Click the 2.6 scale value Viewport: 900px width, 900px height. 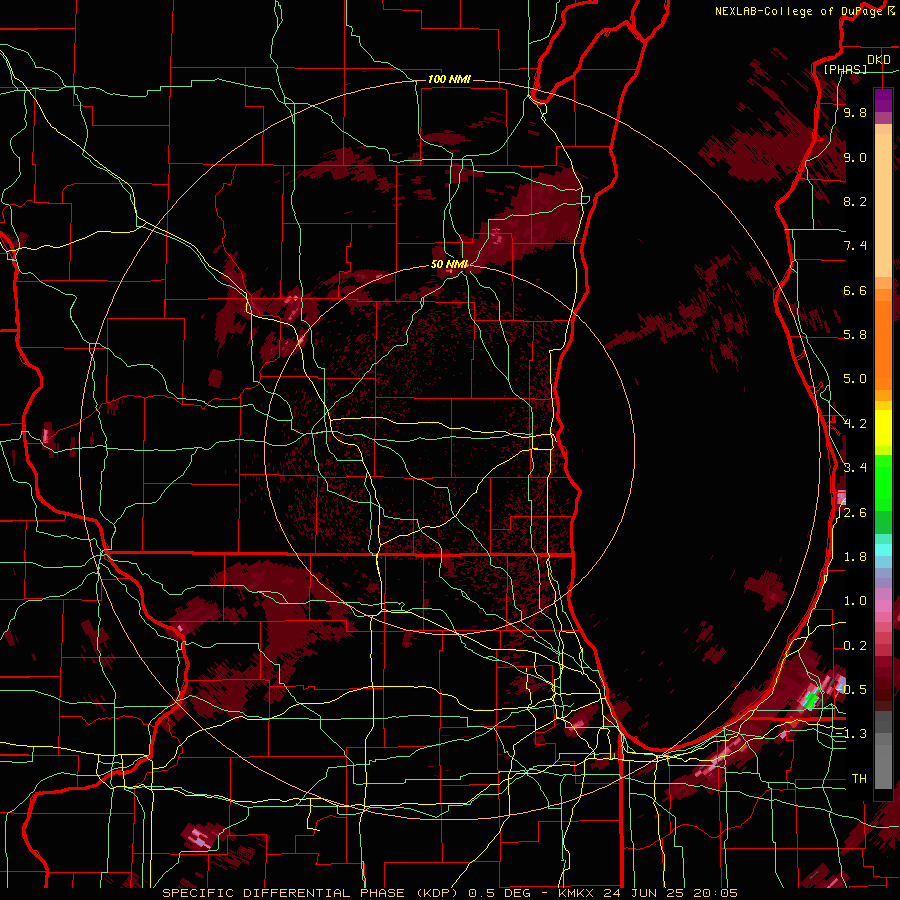[855, 512]
